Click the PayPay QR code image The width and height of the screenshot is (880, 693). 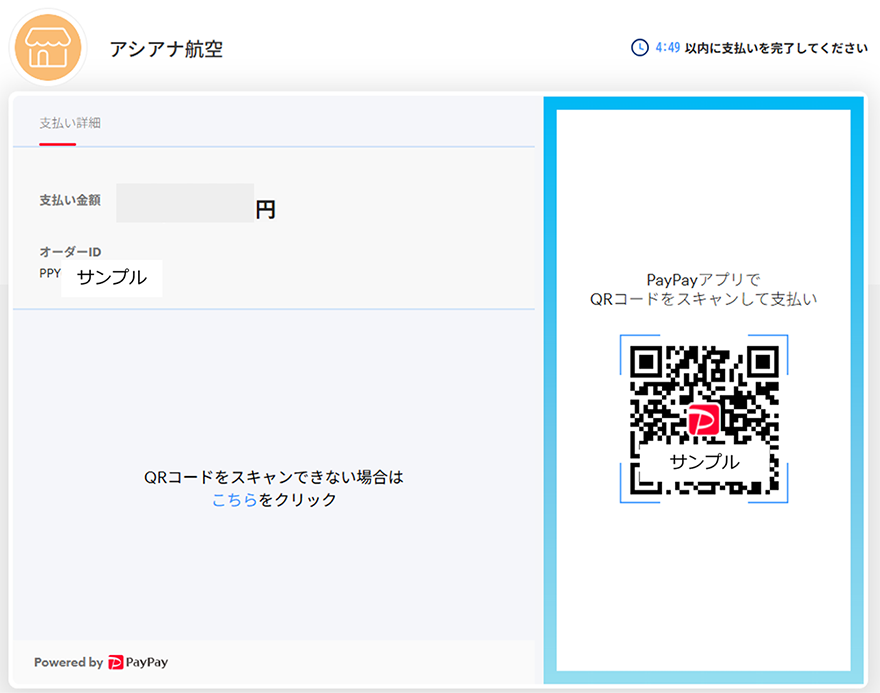(704, 419)
